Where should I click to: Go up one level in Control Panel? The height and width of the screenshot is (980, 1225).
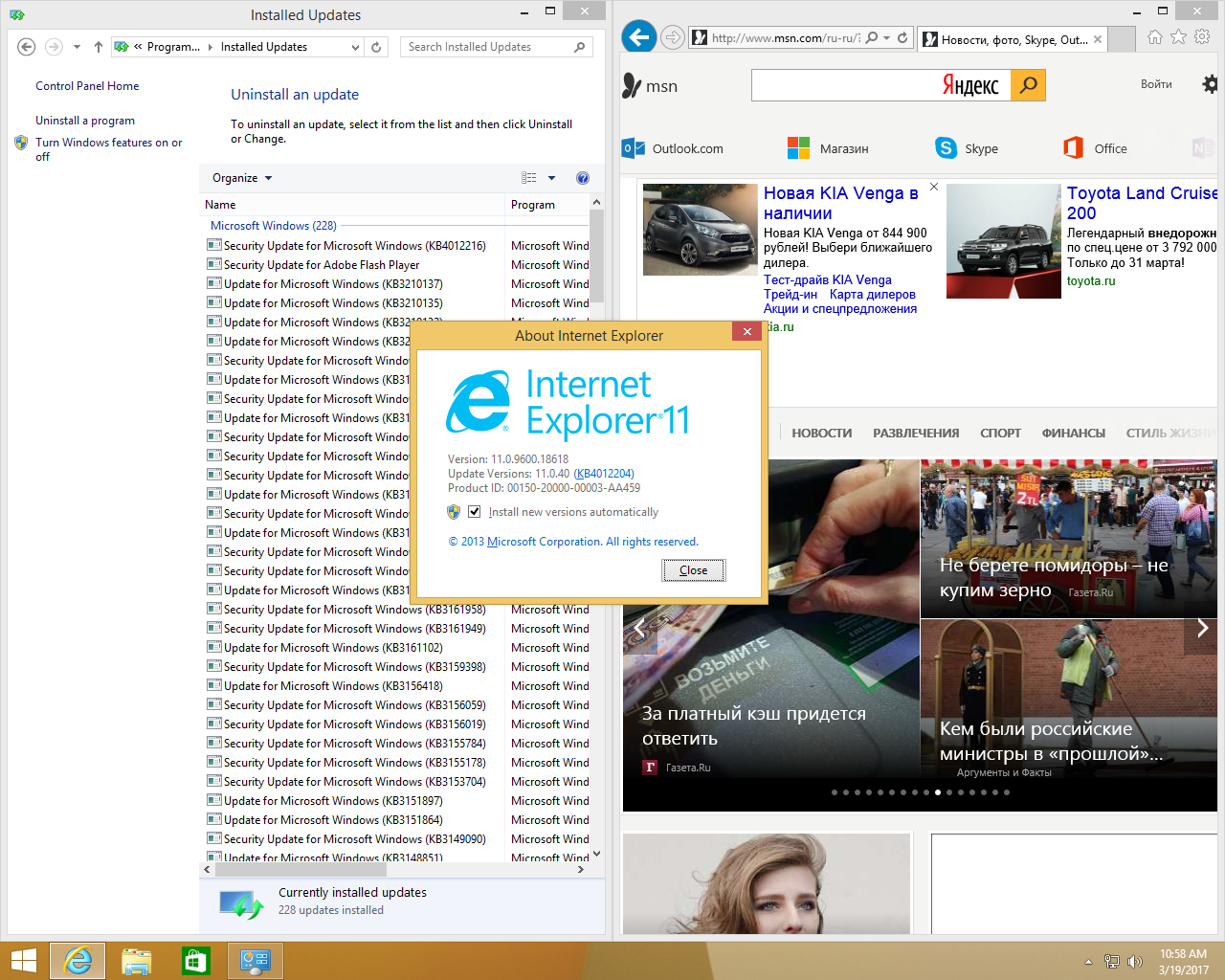click(98, 46)
